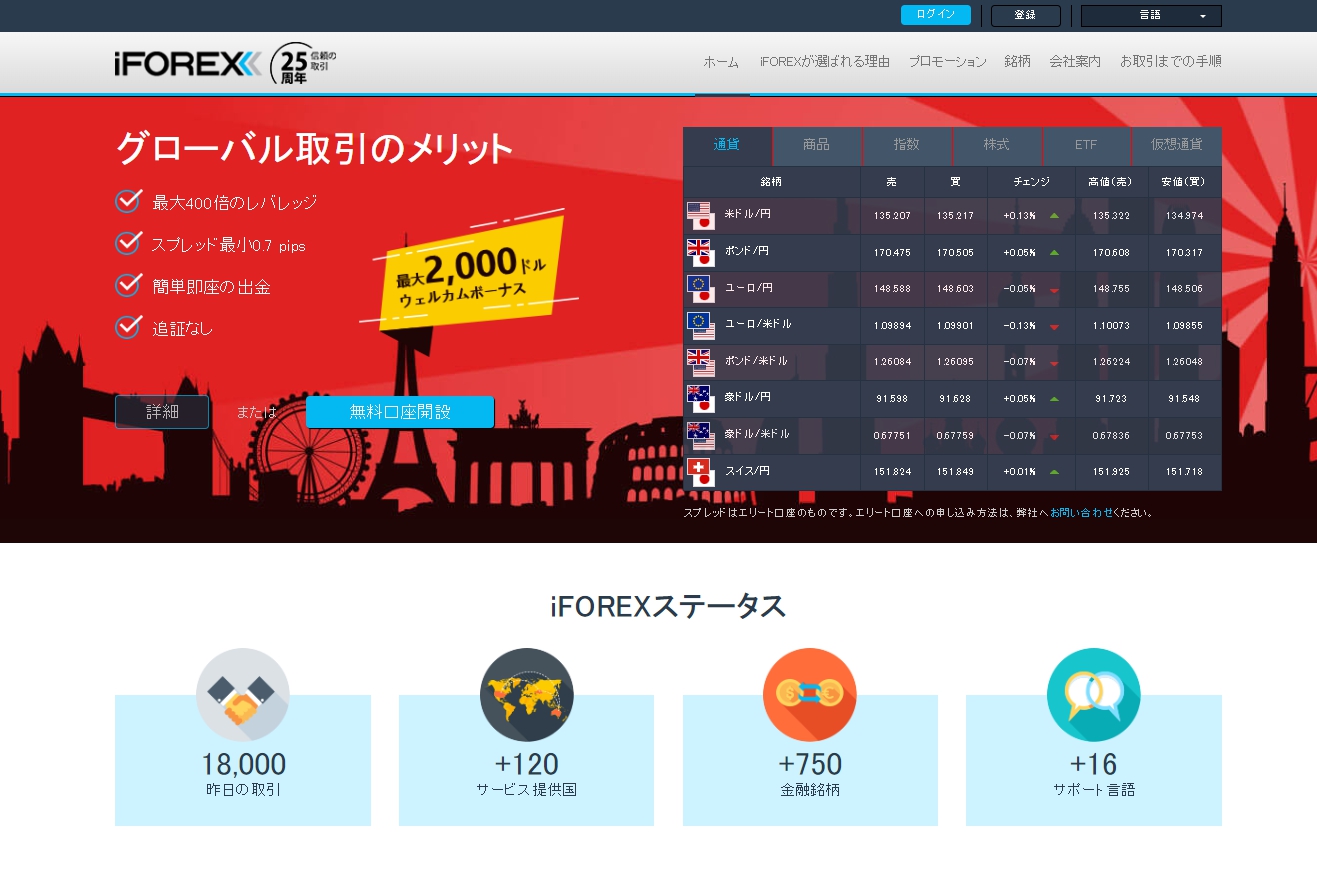1317x892 pixels.
Task: Click the 無料口座開設 button
Action: tap(400, 412)
